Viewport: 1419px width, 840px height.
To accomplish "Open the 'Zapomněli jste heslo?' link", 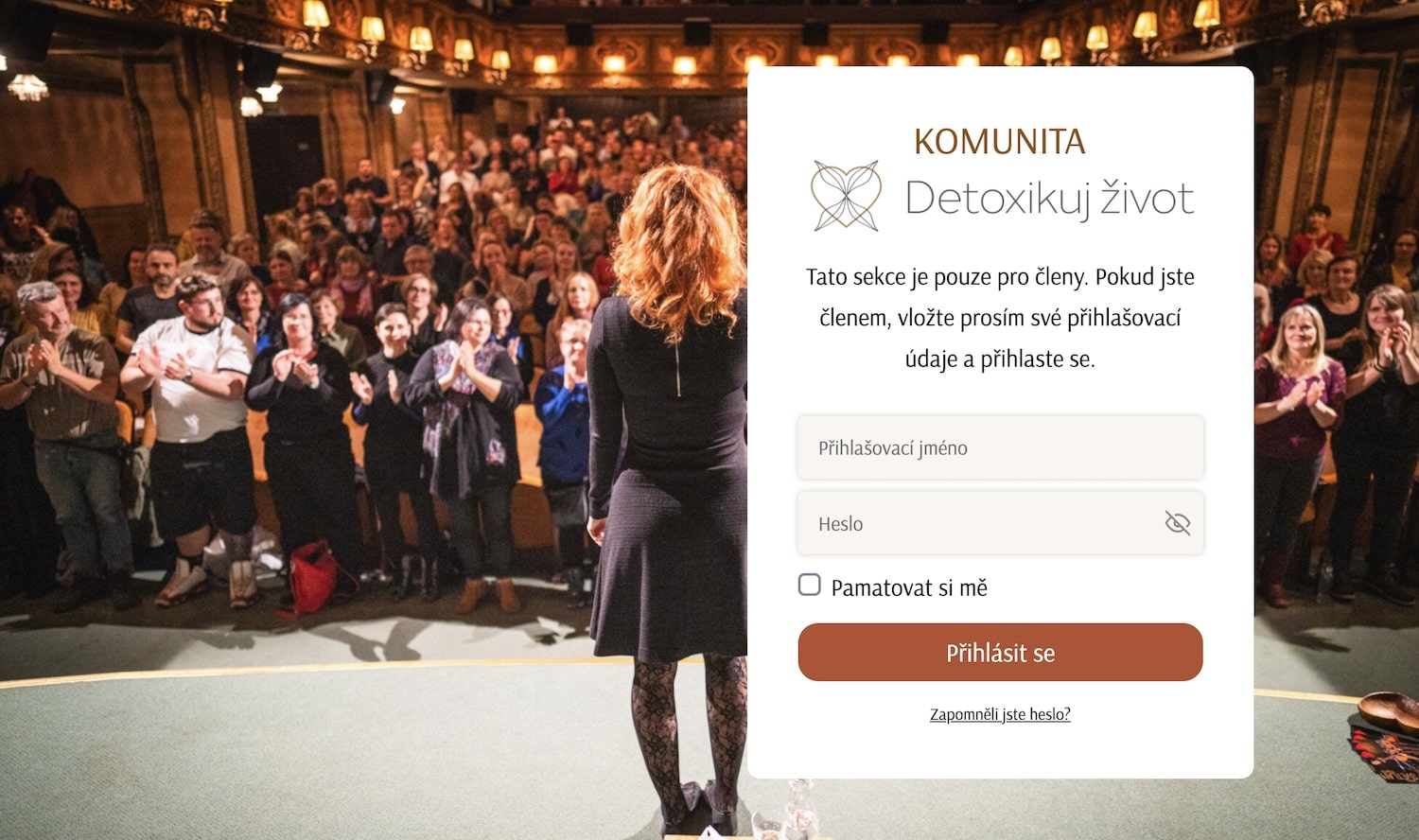I will pos(1000,714).
